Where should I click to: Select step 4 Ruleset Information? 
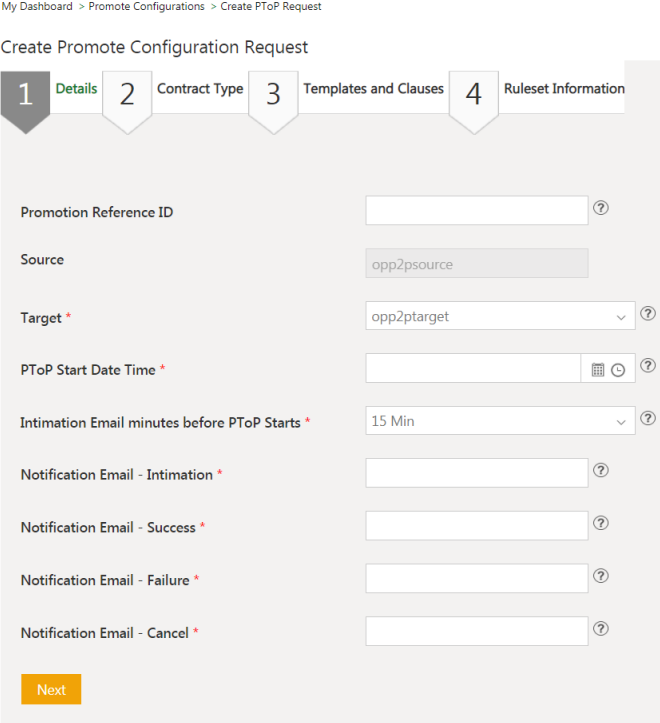click(564, 89)
